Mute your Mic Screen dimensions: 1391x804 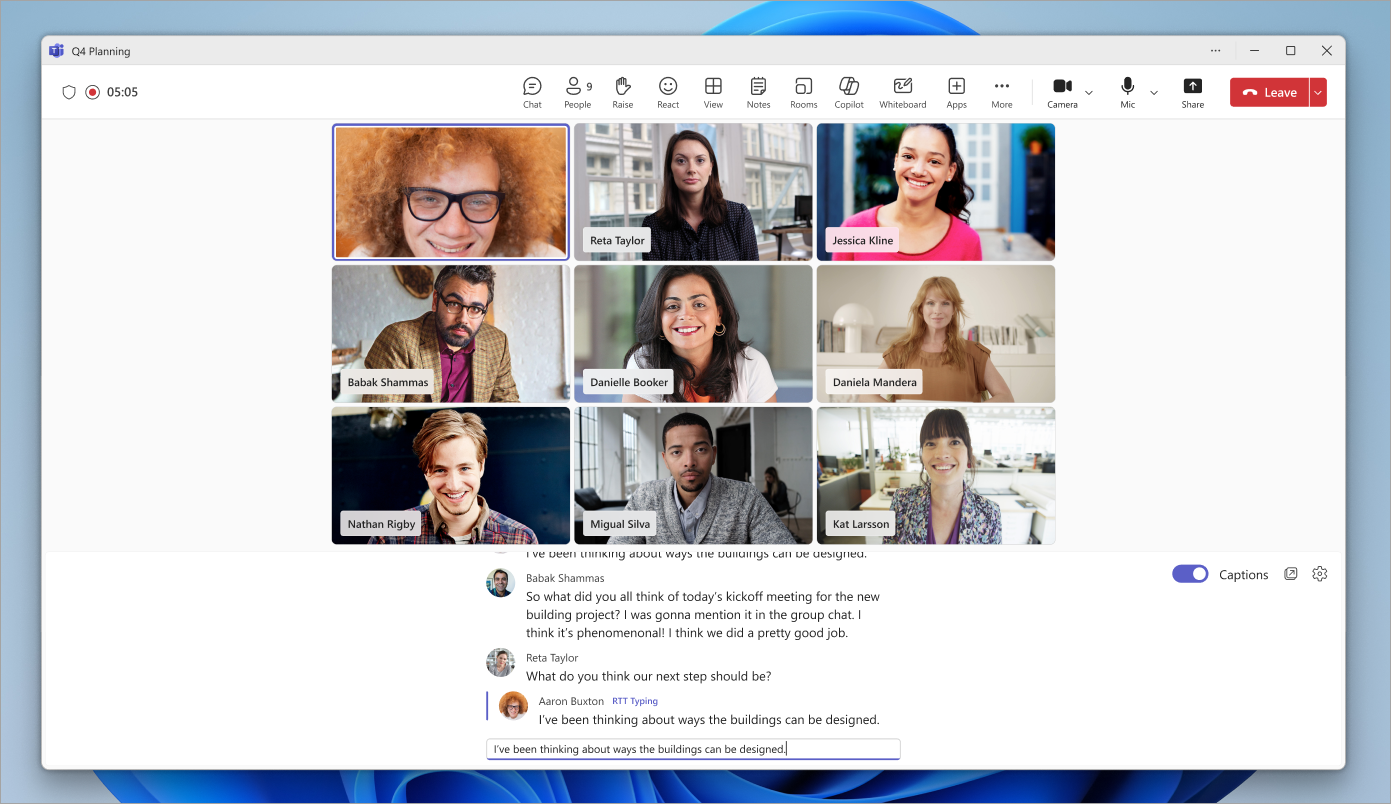coord(1126,91)
